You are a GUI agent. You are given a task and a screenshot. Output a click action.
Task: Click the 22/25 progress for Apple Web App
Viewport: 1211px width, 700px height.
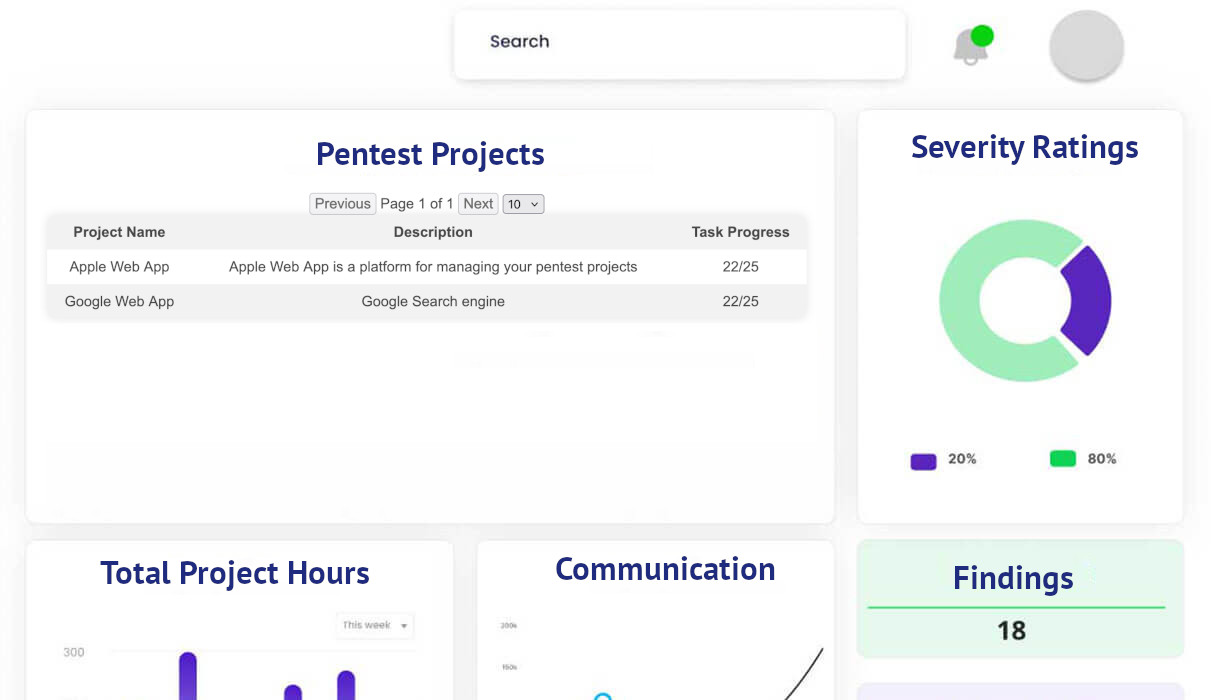(740, 267)
